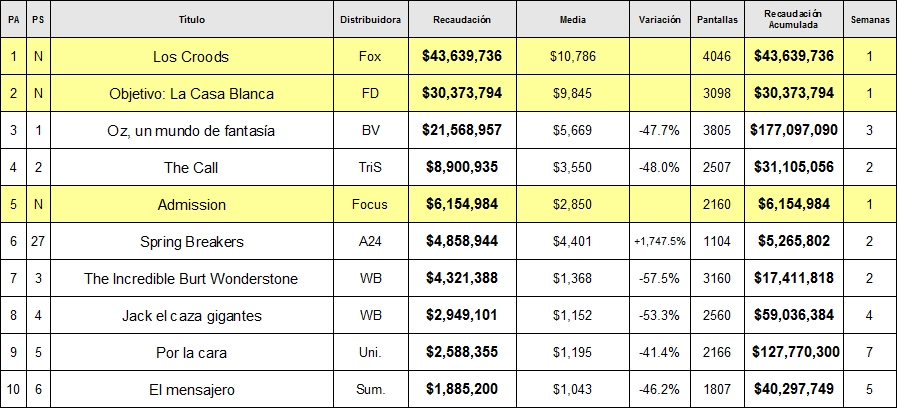Click the Spring Breakers title cell
The width and height of the screenshot is (897, 408).
(190, 242)
